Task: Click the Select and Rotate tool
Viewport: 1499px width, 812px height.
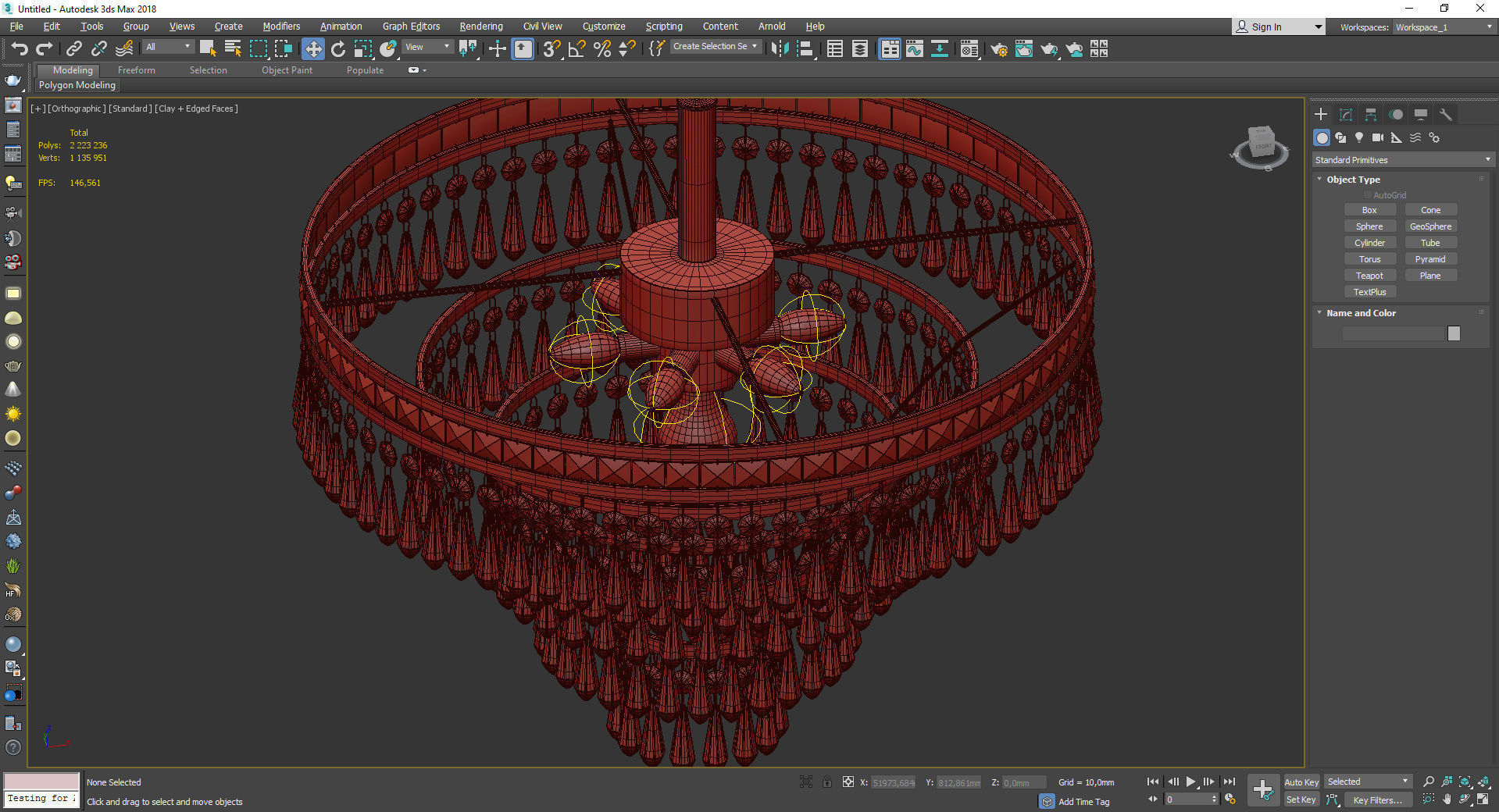Action: [x=338, y=49]
